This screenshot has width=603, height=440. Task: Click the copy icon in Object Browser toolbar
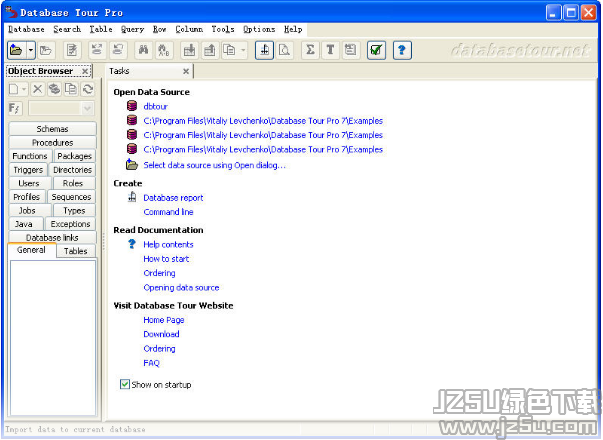pyautogui.click(x=71, y=89)
